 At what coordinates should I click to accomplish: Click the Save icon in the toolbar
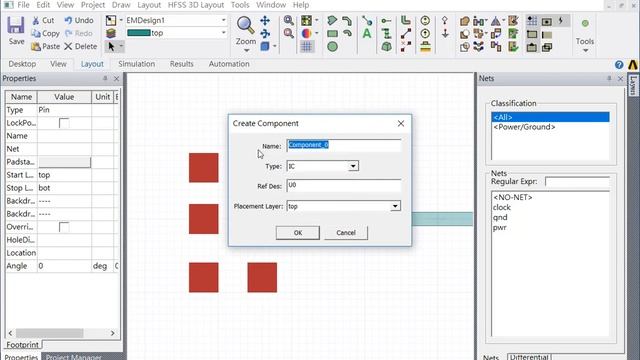pyautogui.click(x=16, y=26)
